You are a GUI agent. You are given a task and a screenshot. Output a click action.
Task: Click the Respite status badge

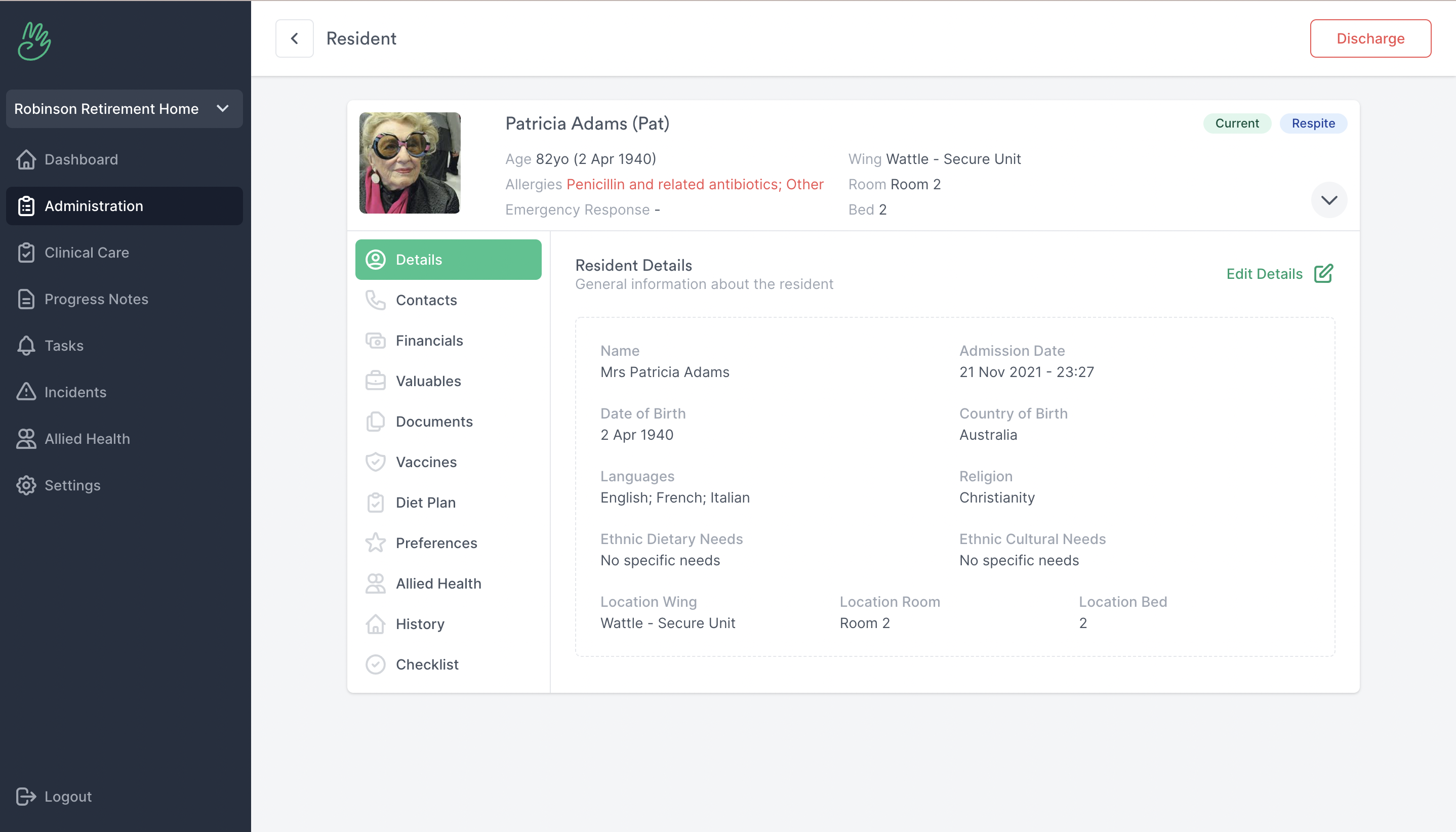(x=1313, y=123)
